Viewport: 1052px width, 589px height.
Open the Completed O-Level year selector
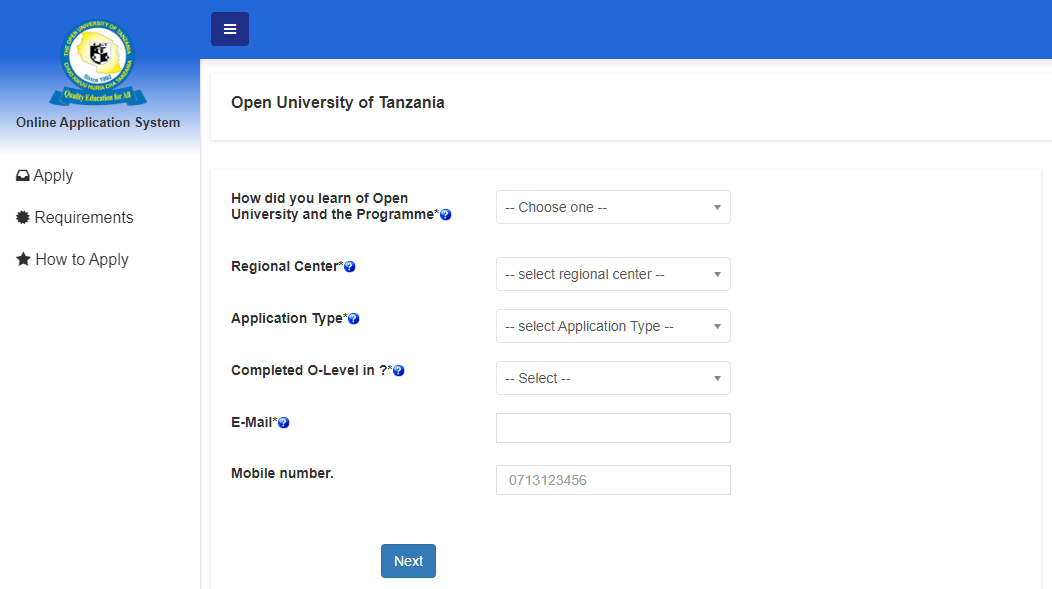[613, 378]
